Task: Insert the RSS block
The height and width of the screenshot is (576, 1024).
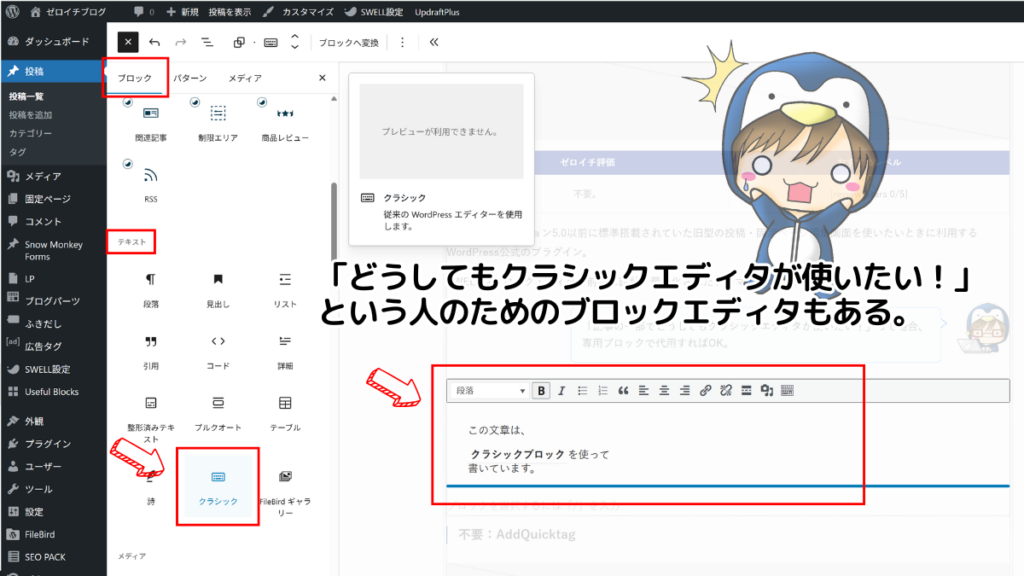Action: pyautogui.click(x=151, y=185)
